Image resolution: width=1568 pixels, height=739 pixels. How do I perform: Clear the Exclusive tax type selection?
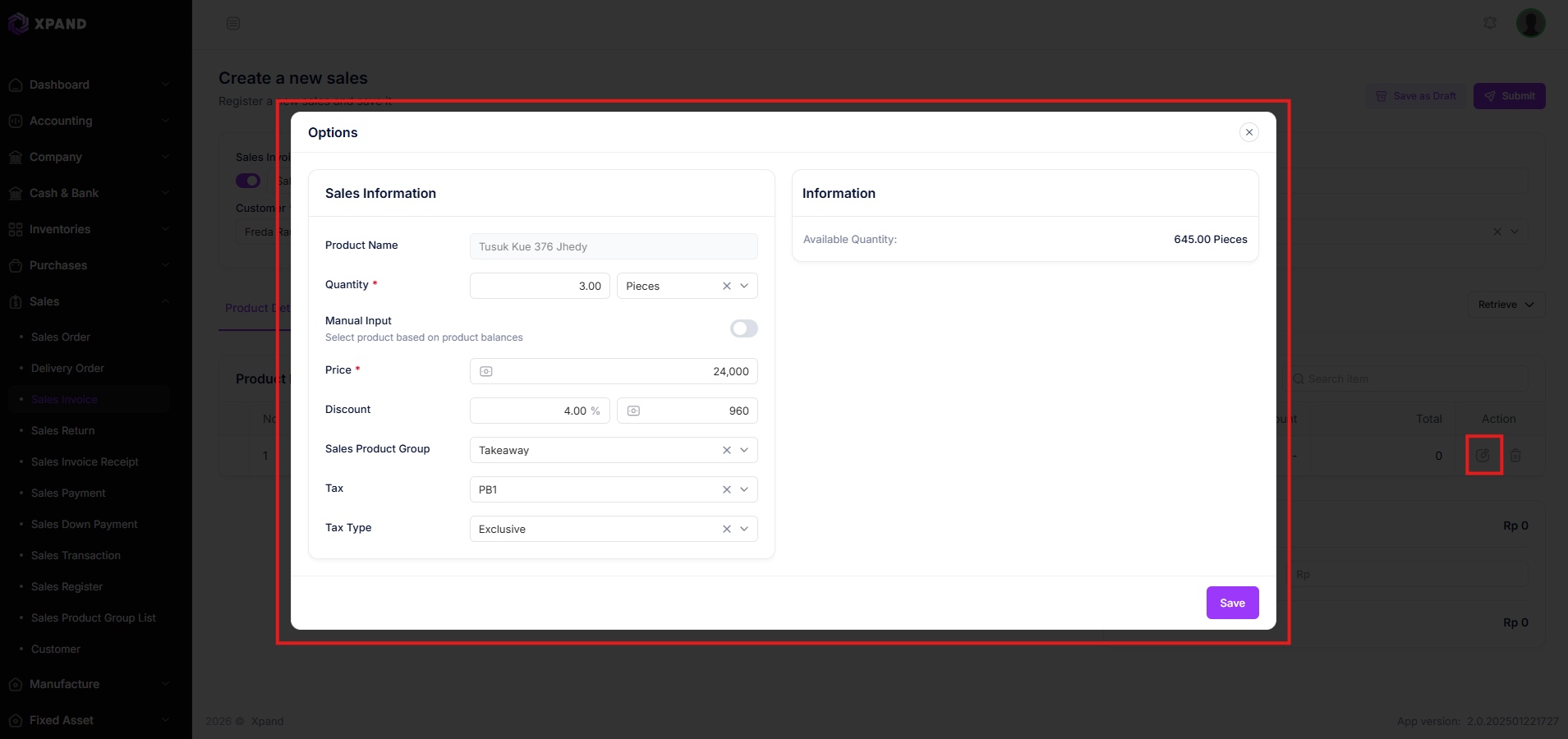tap(726, 529)
